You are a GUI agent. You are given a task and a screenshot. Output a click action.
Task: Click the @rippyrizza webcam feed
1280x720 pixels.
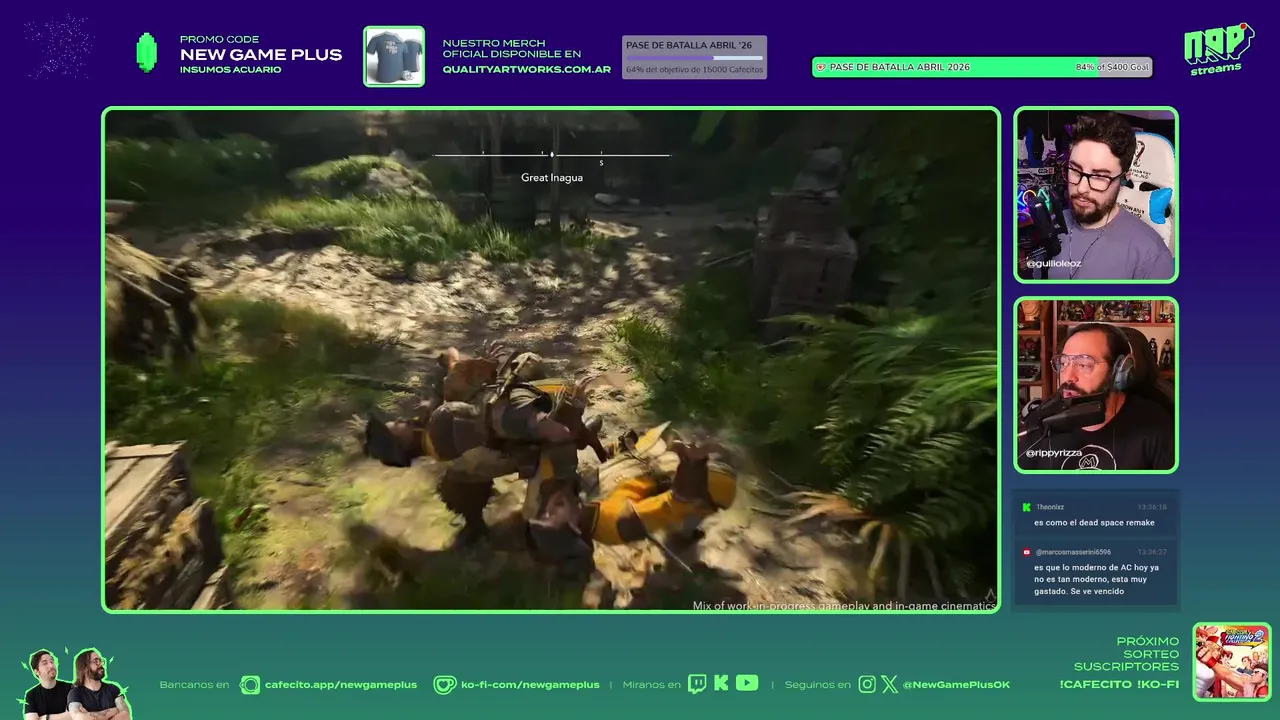click(1096, 384)
